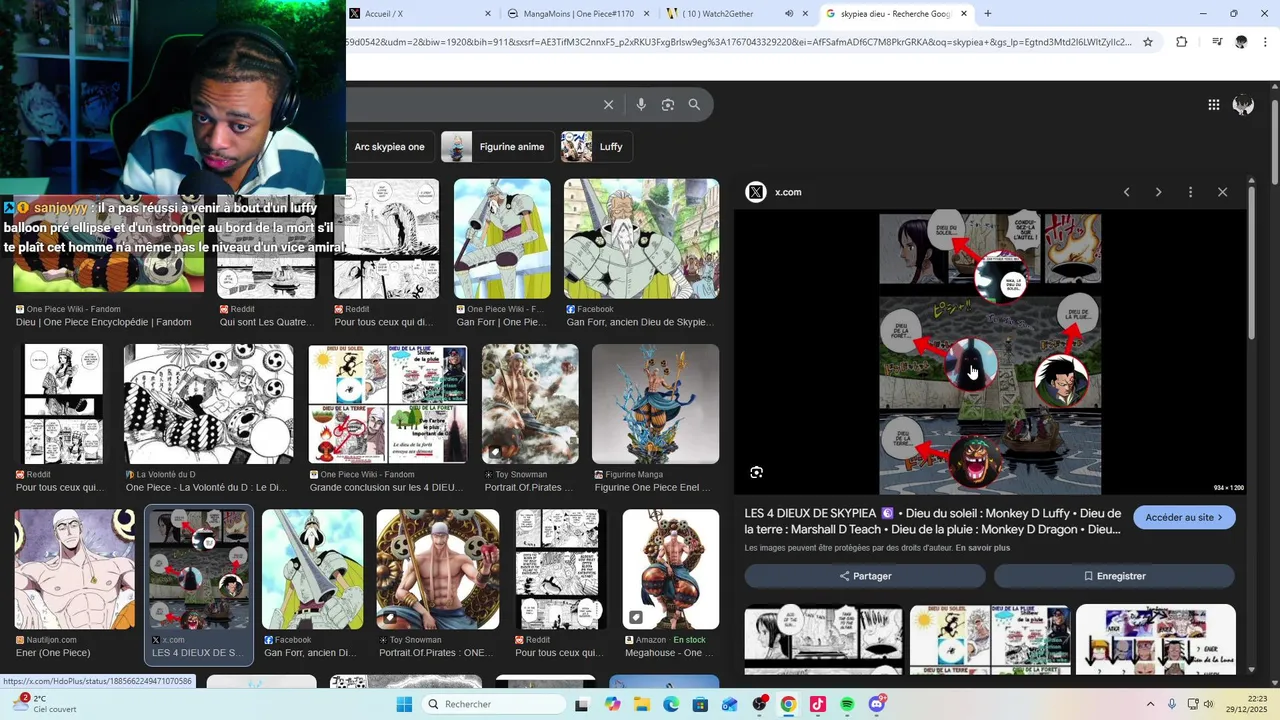Image resolution: width=1280 pixels, height=720 pixels.
Task: Open TikTok app from taskbar
Action: [x=818, y=704]
